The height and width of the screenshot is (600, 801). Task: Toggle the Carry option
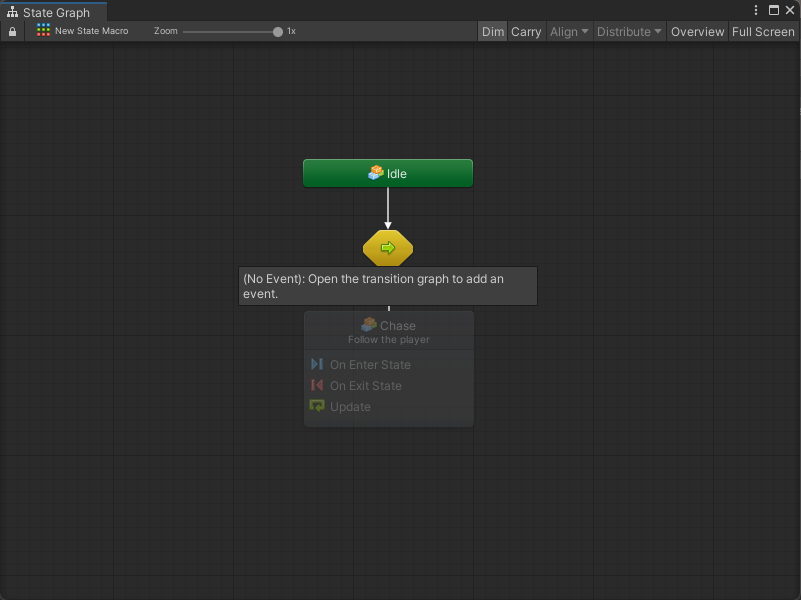(526, 32)
